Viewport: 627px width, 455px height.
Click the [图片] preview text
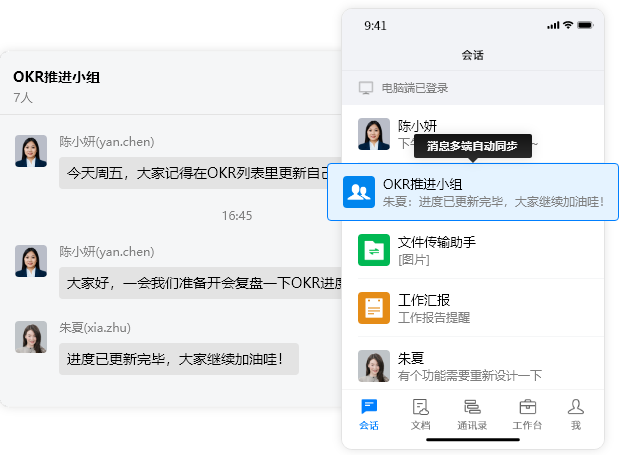pos(413,260)
